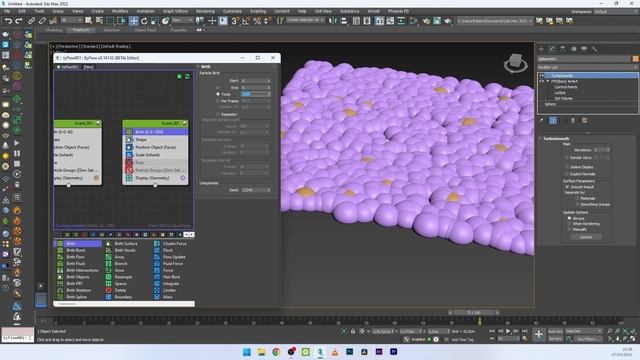Click the timeline slider at current frame

click(473, 313)
